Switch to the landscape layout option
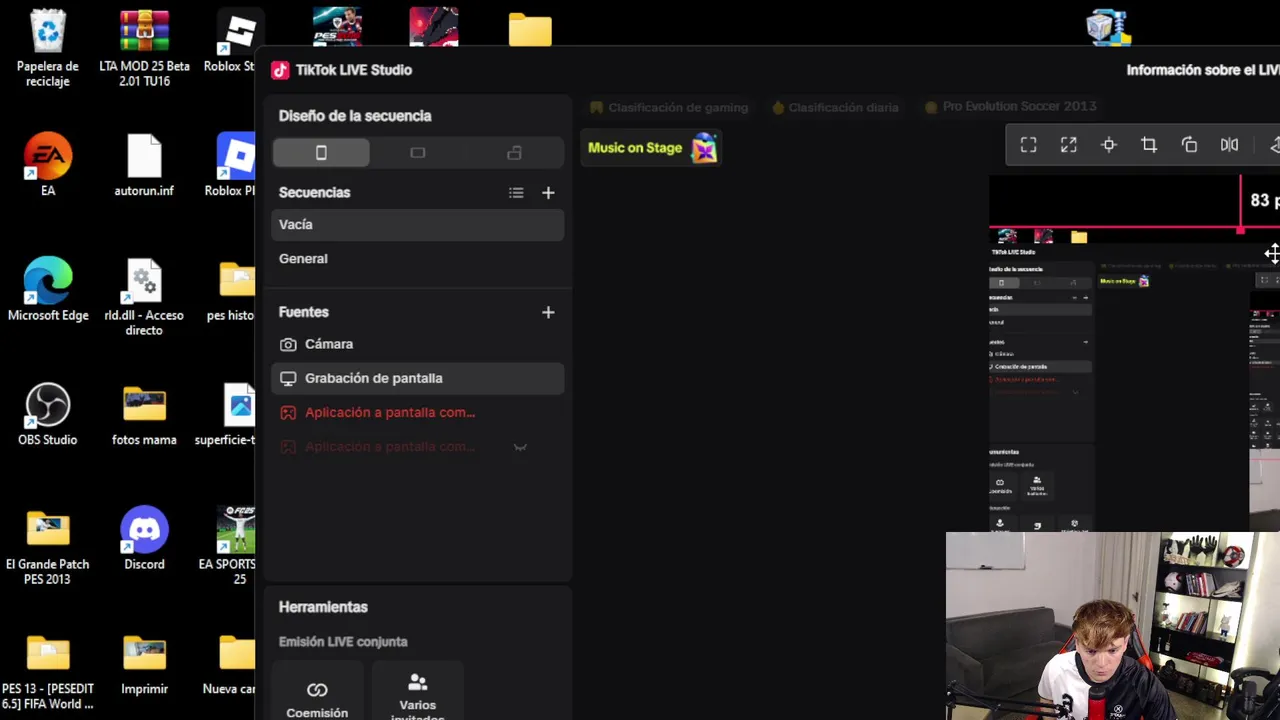1280x720 pixels. (418, 152)
